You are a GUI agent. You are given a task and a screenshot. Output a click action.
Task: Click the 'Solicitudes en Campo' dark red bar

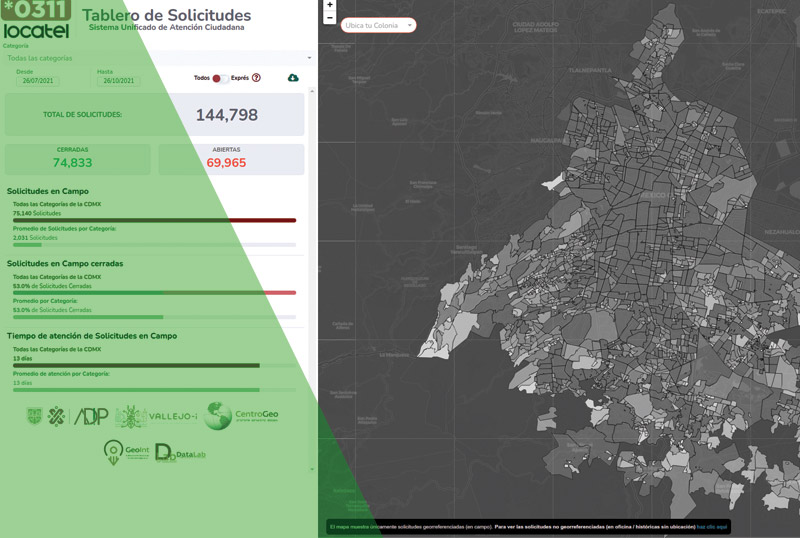154,220
